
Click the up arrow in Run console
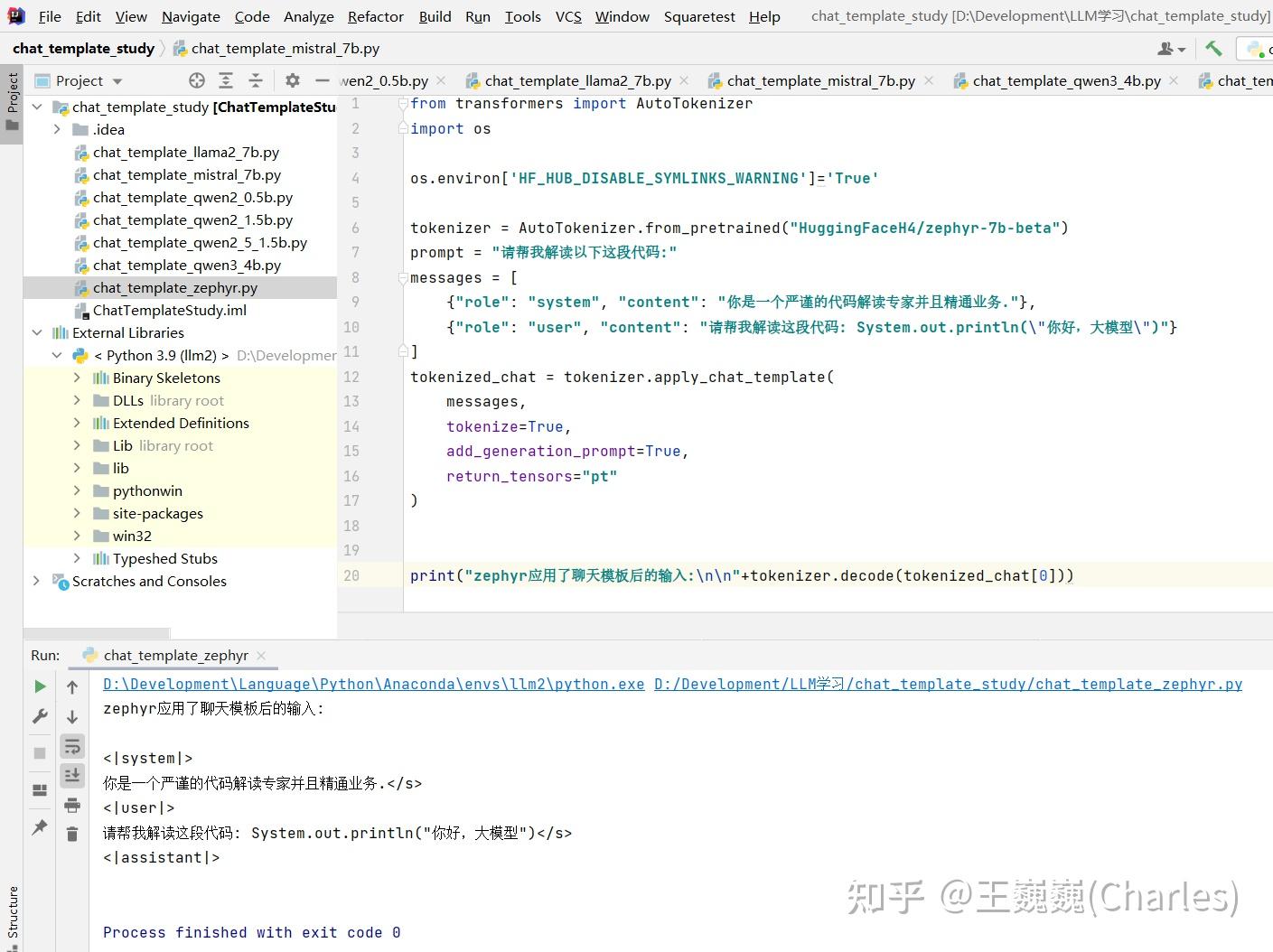click(x=72, y=687)
